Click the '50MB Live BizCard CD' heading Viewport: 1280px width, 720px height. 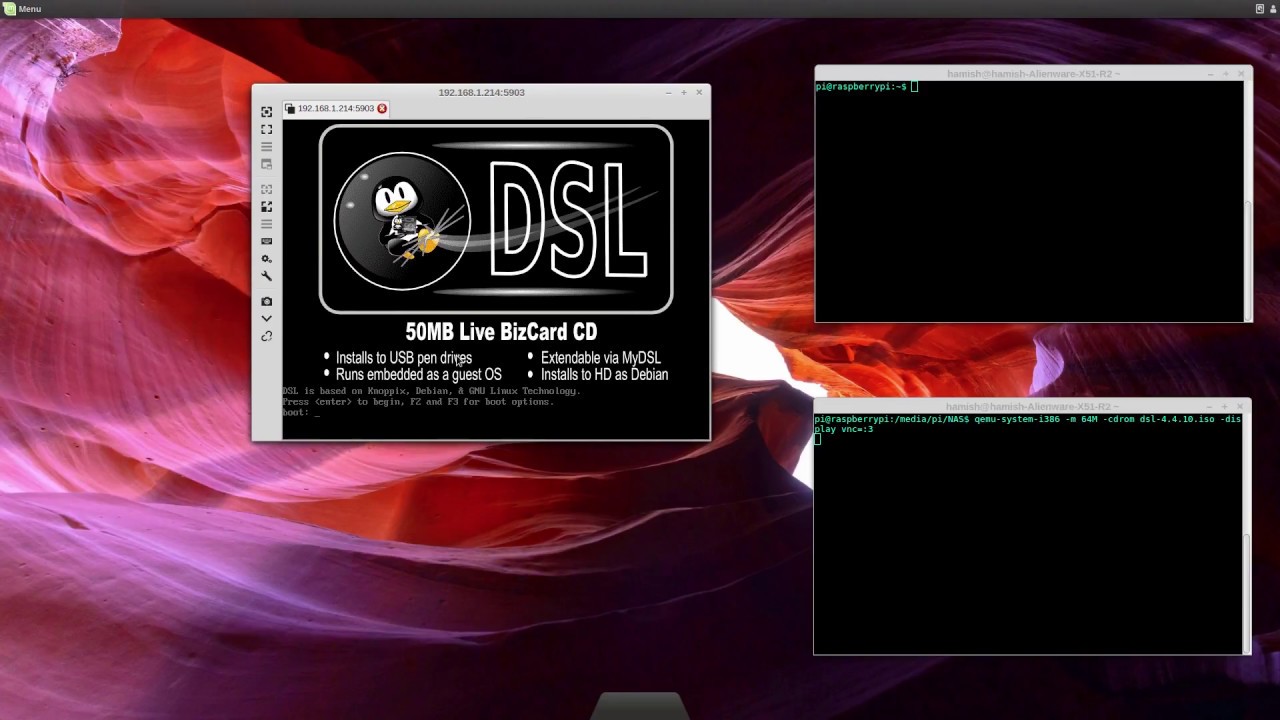click(x=501, y=332)
